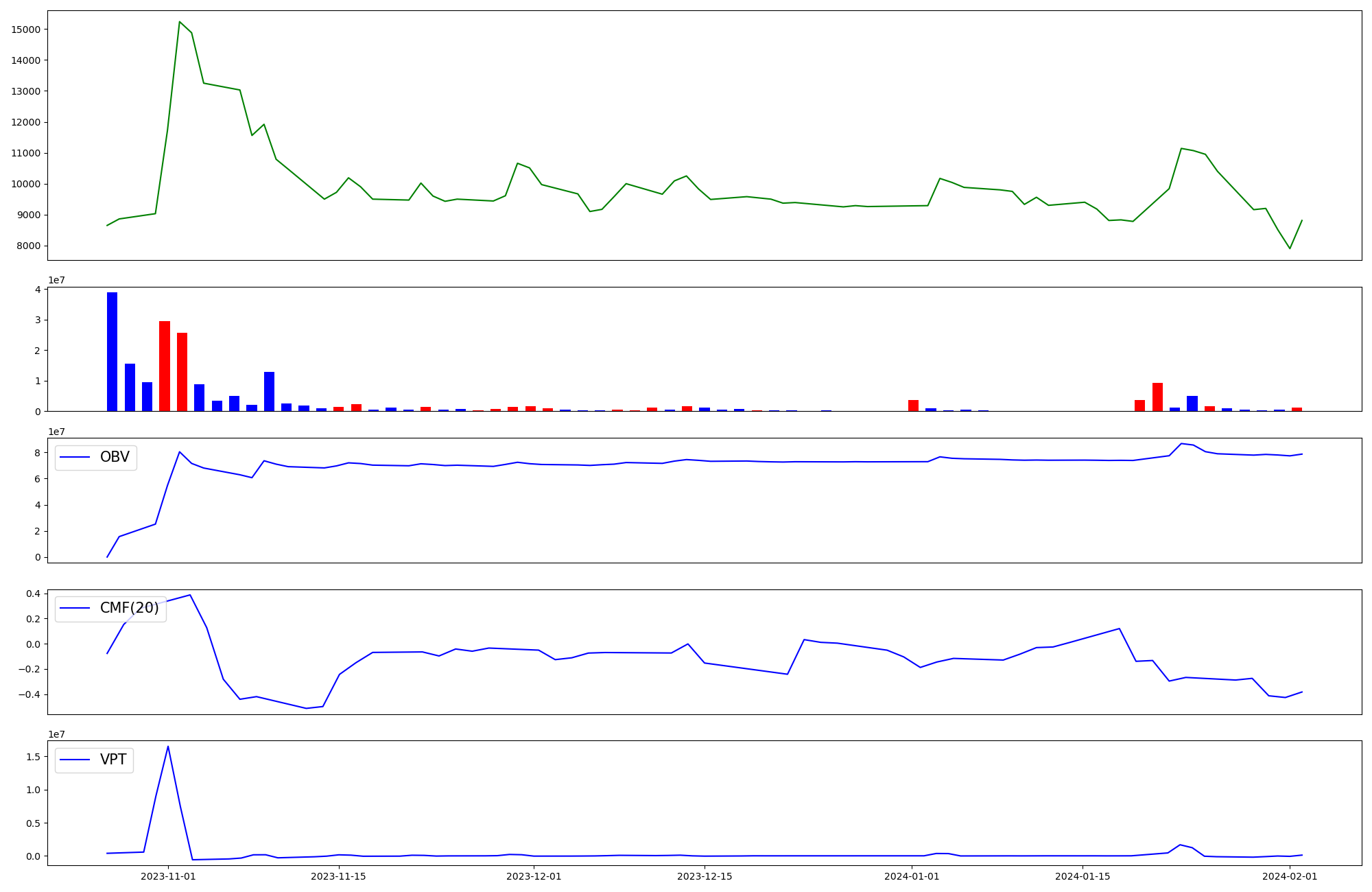This screenshot has height=892, width=1372.
Task: Click the 2024-01-15 date tick label
Action: coord(1083,876)
